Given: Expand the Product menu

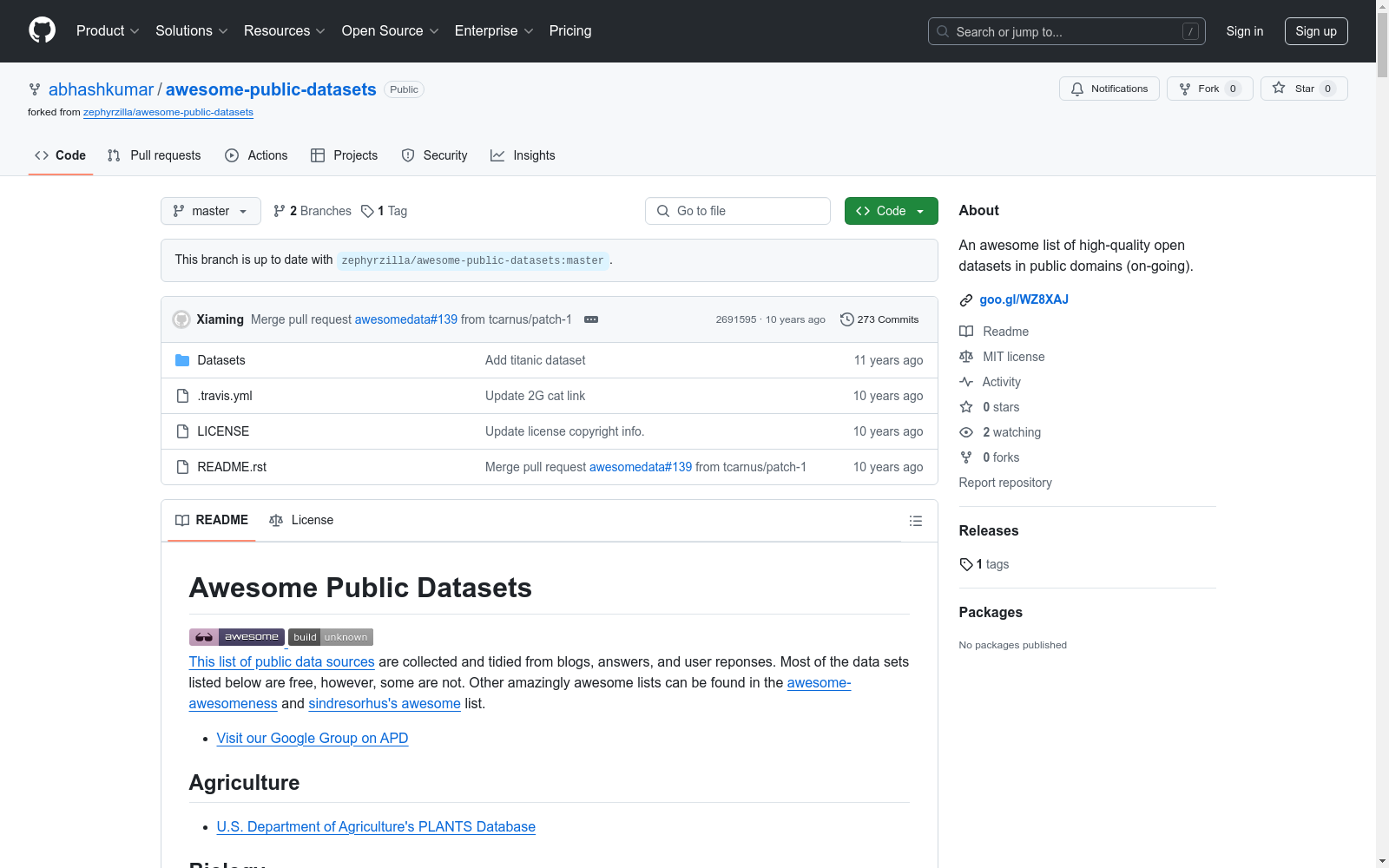Looking at the screenshot, I should click(108, 31).
